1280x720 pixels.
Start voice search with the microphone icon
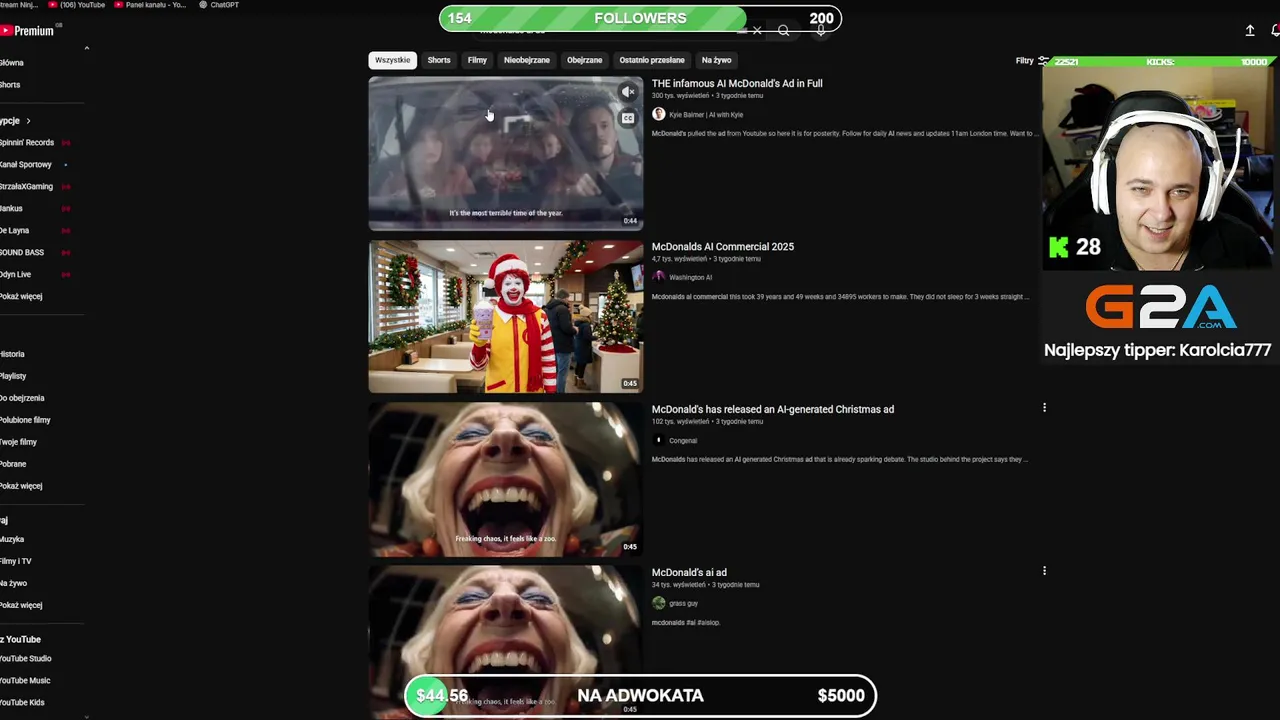(x=821, y=31)
